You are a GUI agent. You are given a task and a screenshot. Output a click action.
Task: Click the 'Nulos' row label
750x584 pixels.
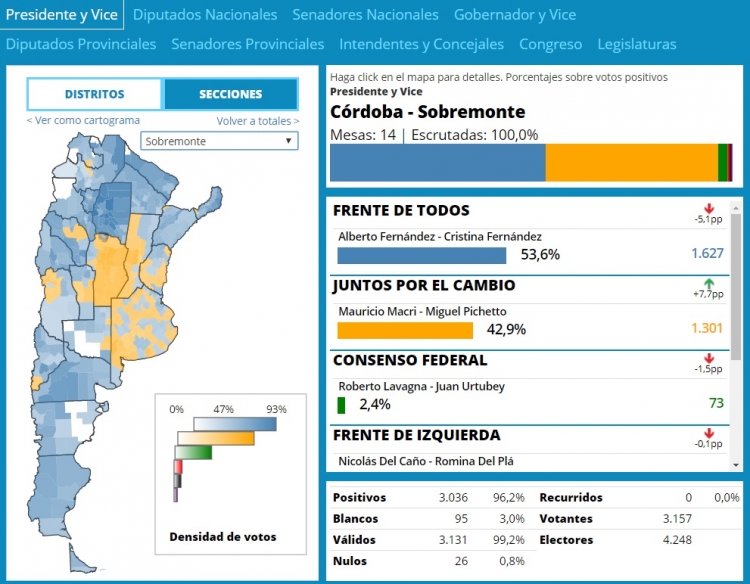(x=350, y=561)
